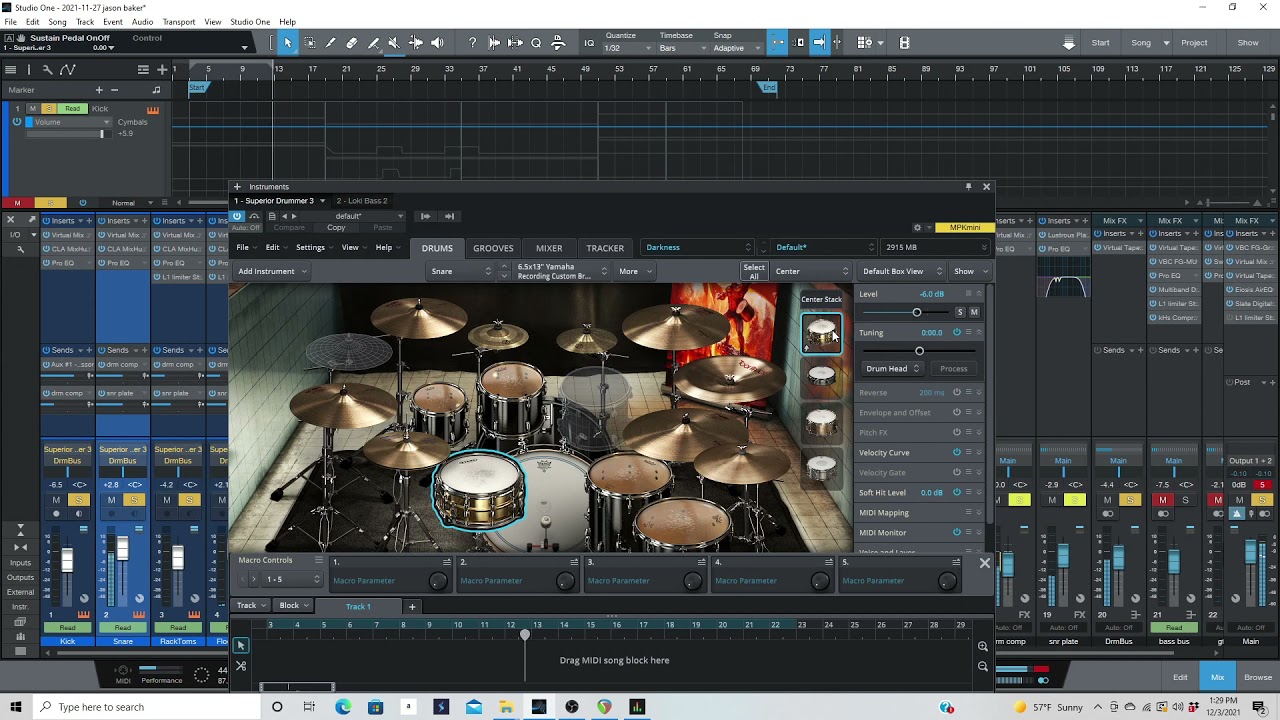Toggle autoscroll arrow icon in toolbar
1280x720 pixels.
(819, 42)
